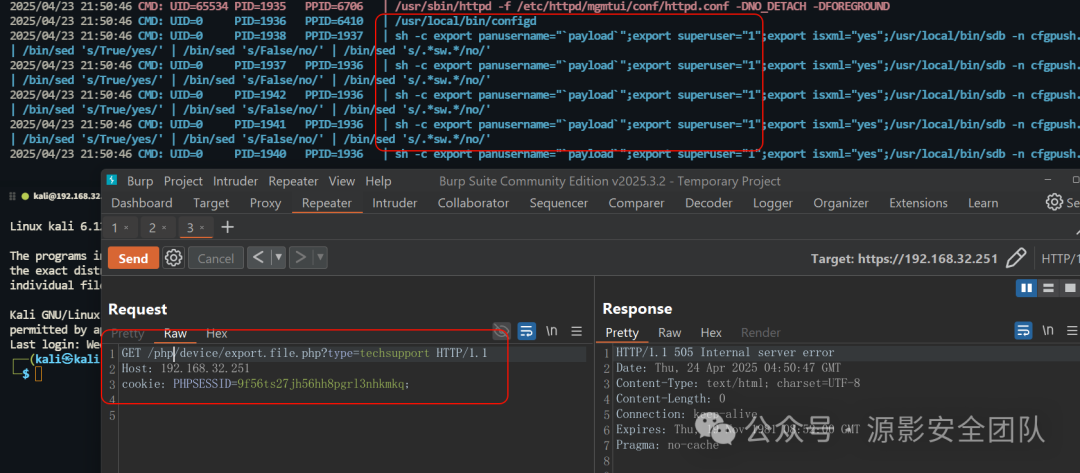
Task: Close Repeater tab 1
Action: pos(127,228)
